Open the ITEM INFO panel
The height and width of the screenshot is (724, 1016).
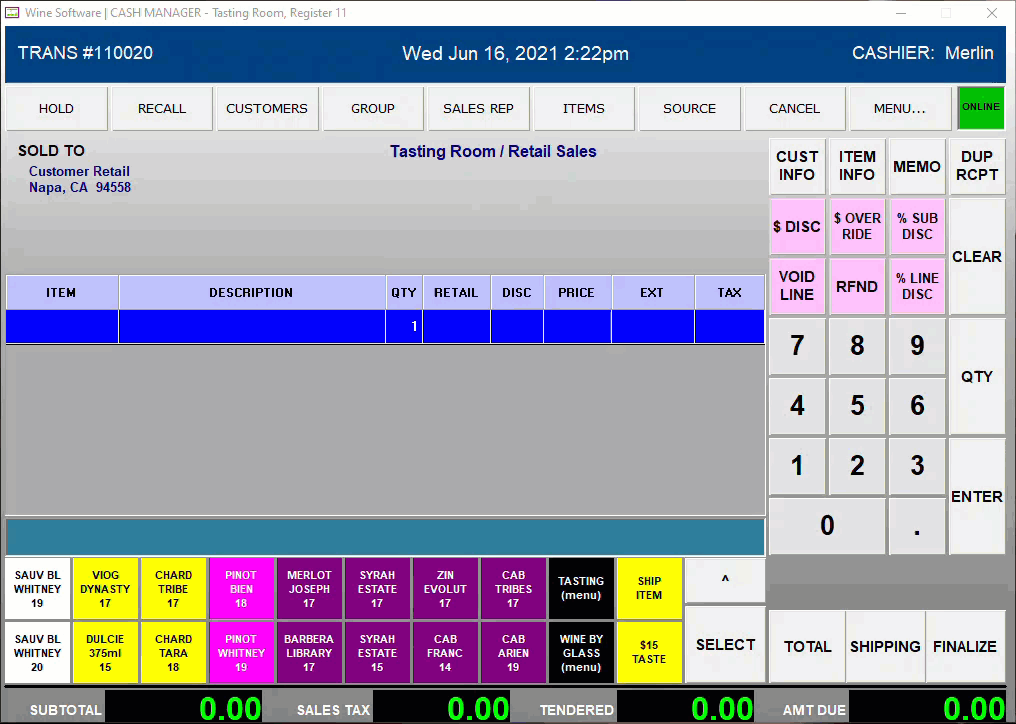tap(857, 166)
